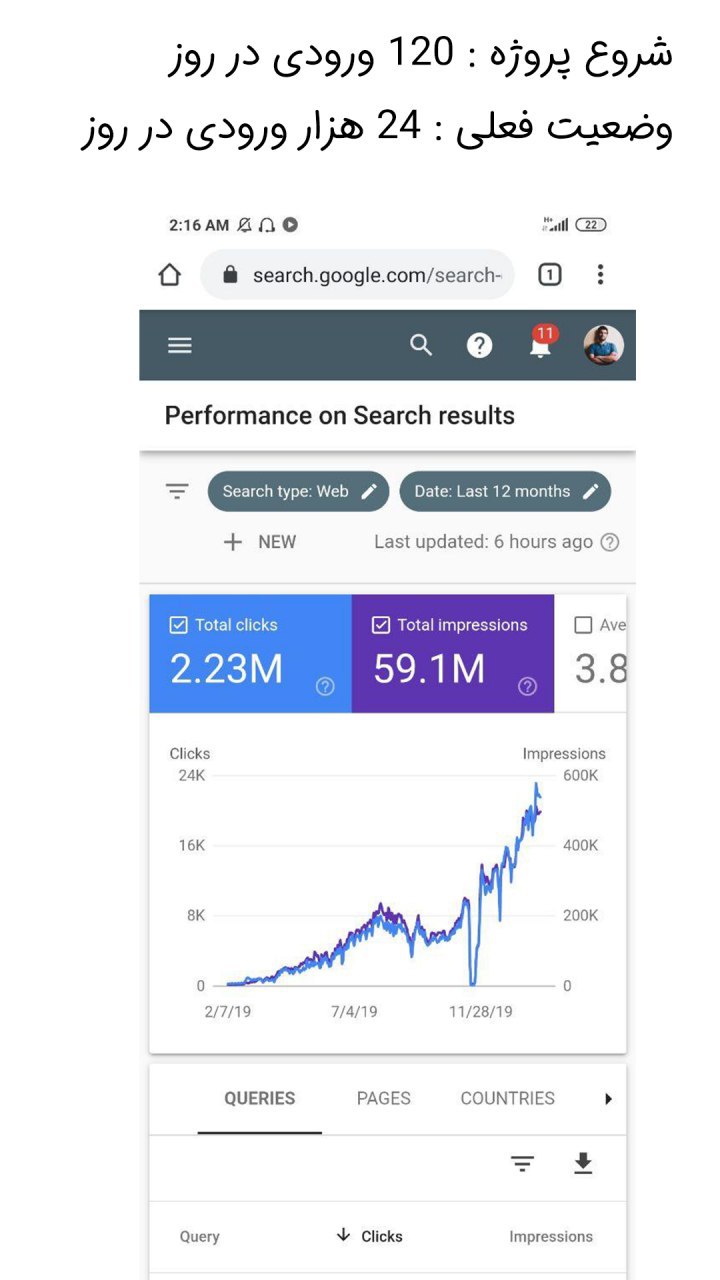Edit the Date: Last 12 months filter
Viewport: 720px width, 1280px height.
click(505, 491)
